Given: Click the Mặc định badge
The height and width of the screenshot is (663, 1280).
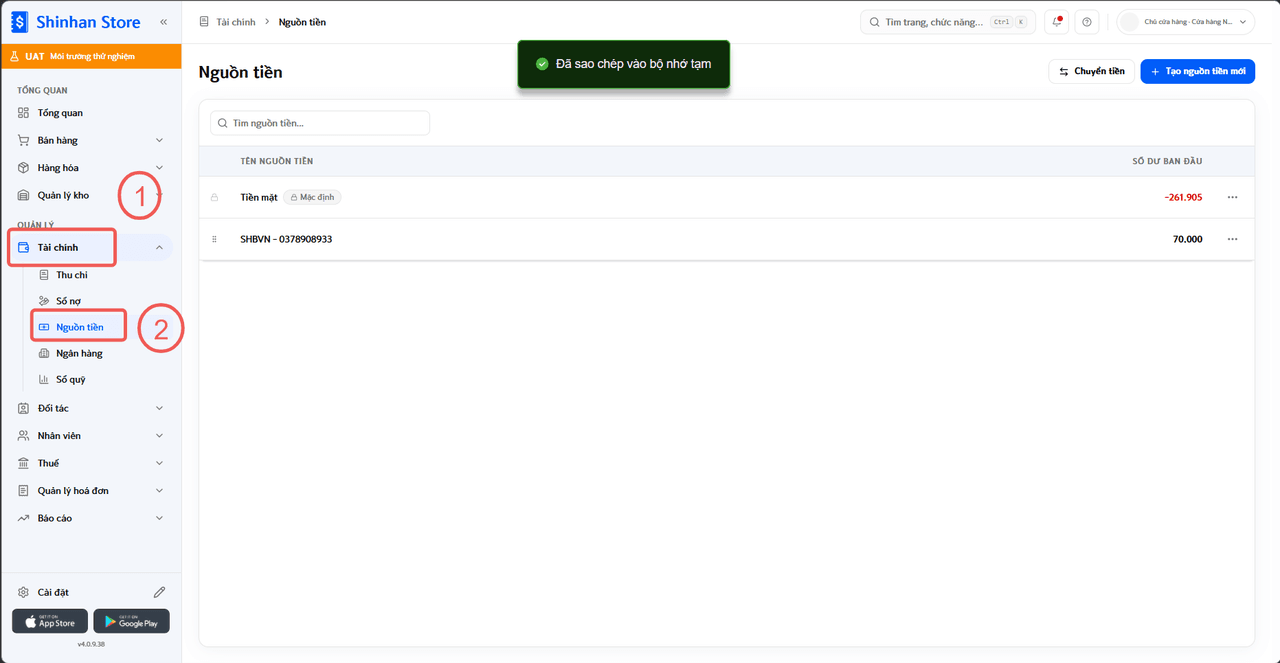Looking at the screenshot, I should tap(312, 197).
